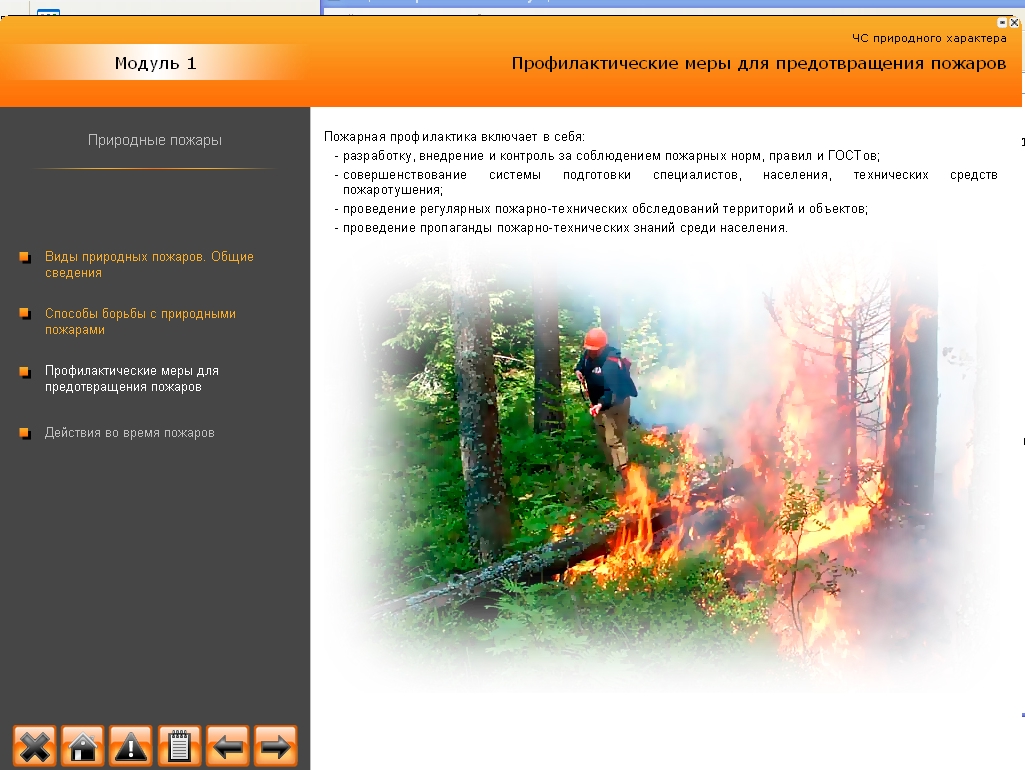This screenshot has width=1025, height=770.
Task: Open 'Действия во время пожаров' topic
Action: pyautogui.click(x=129, y=433)
